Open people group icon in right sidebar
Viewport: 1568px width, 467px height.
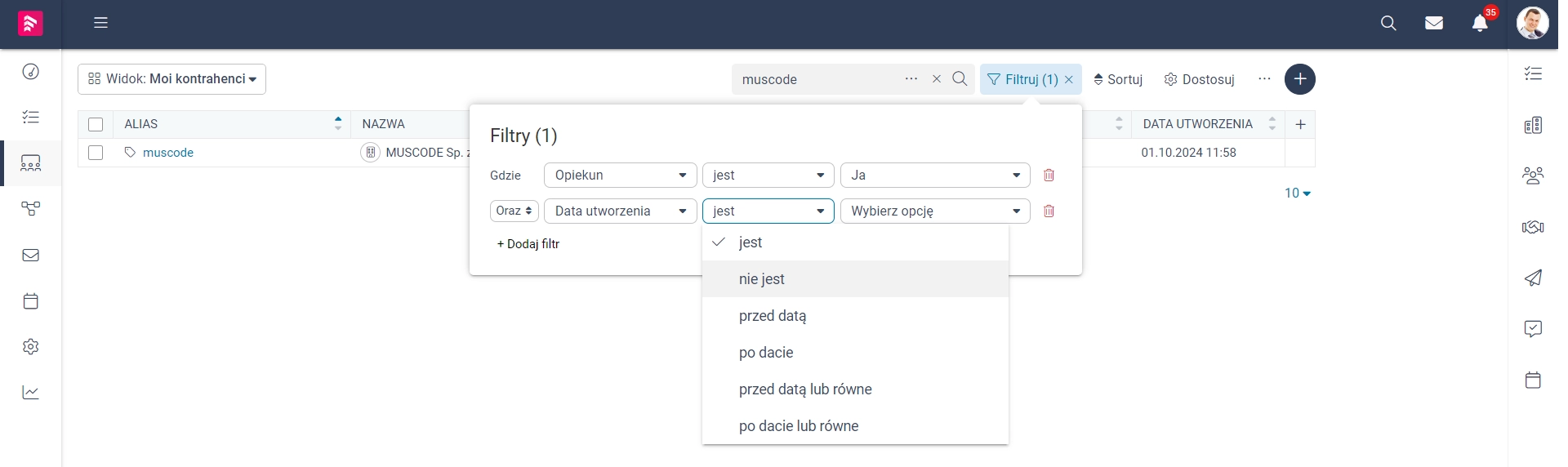click(x=1533, y=176)
